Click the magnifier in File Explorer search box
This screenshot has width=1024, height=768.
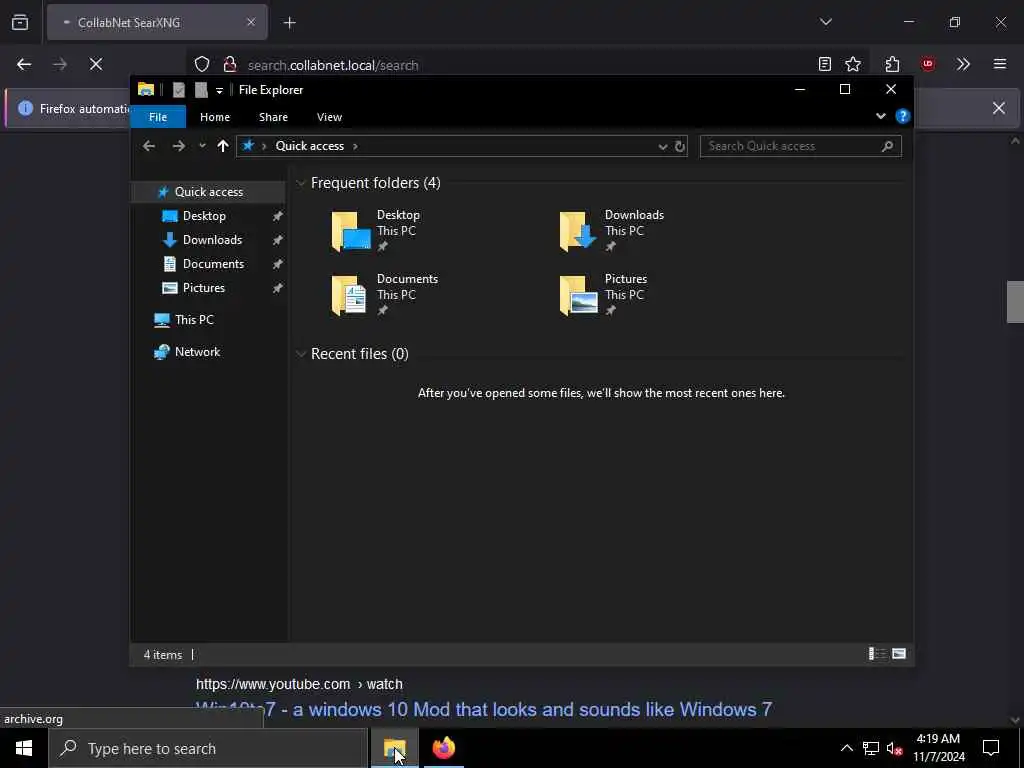click(887, 146)
